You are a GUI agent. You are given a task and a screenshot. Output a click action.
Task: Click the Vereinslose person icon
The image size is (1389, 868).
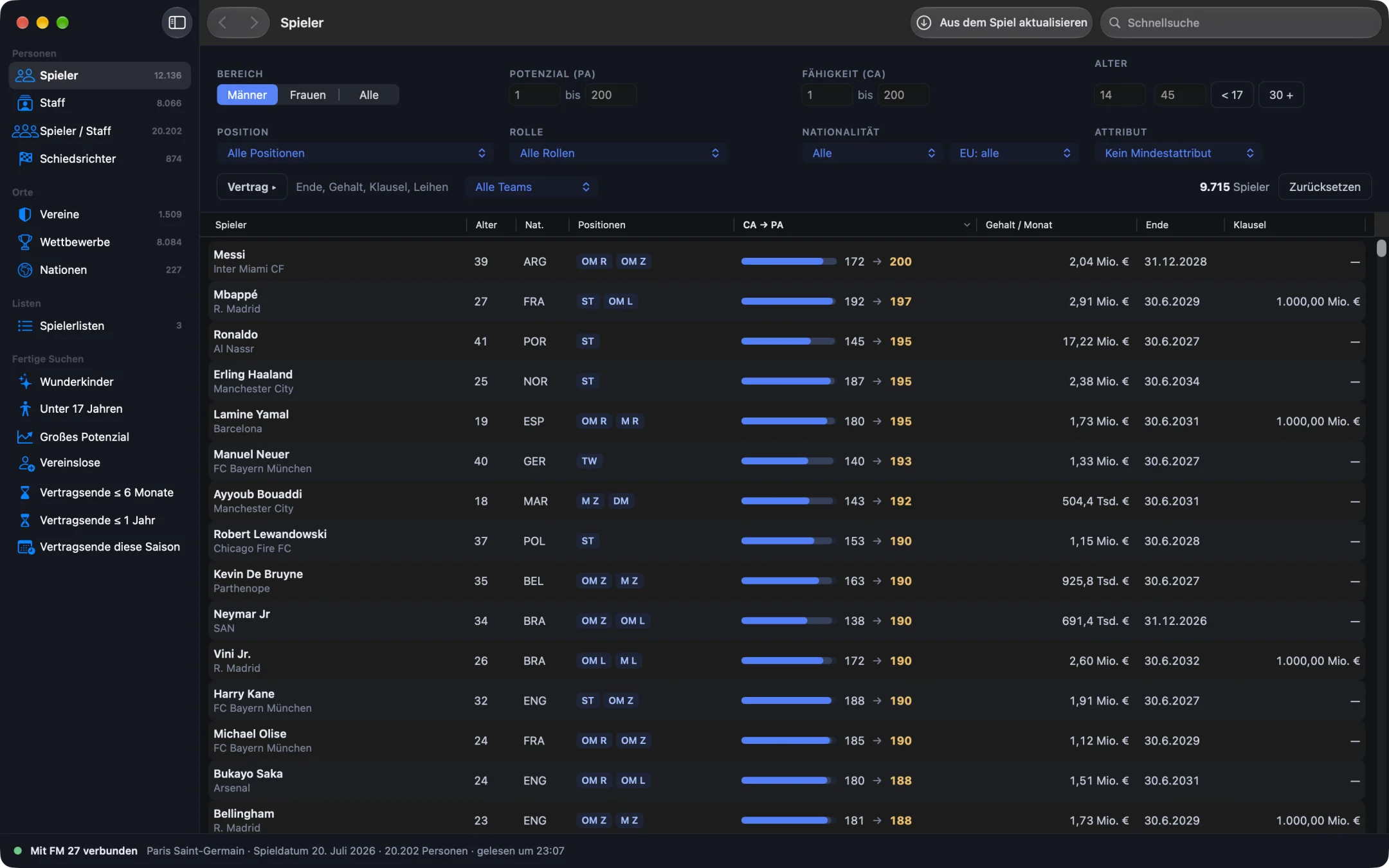pos(26,463)
